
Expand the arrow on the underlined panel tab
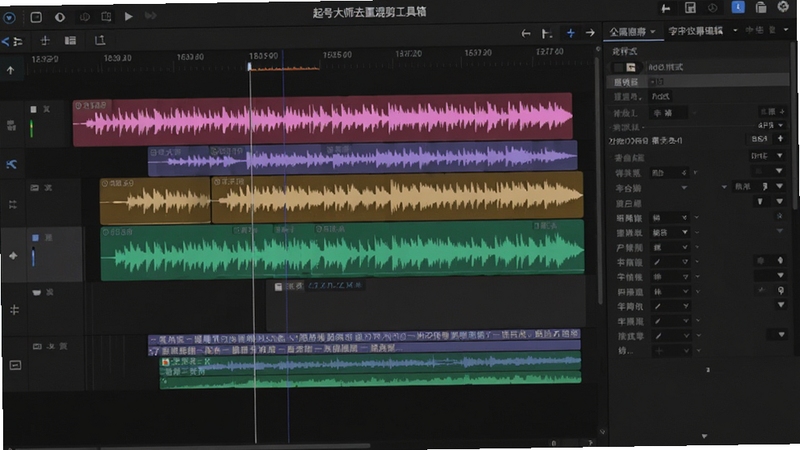pos(653,32)
